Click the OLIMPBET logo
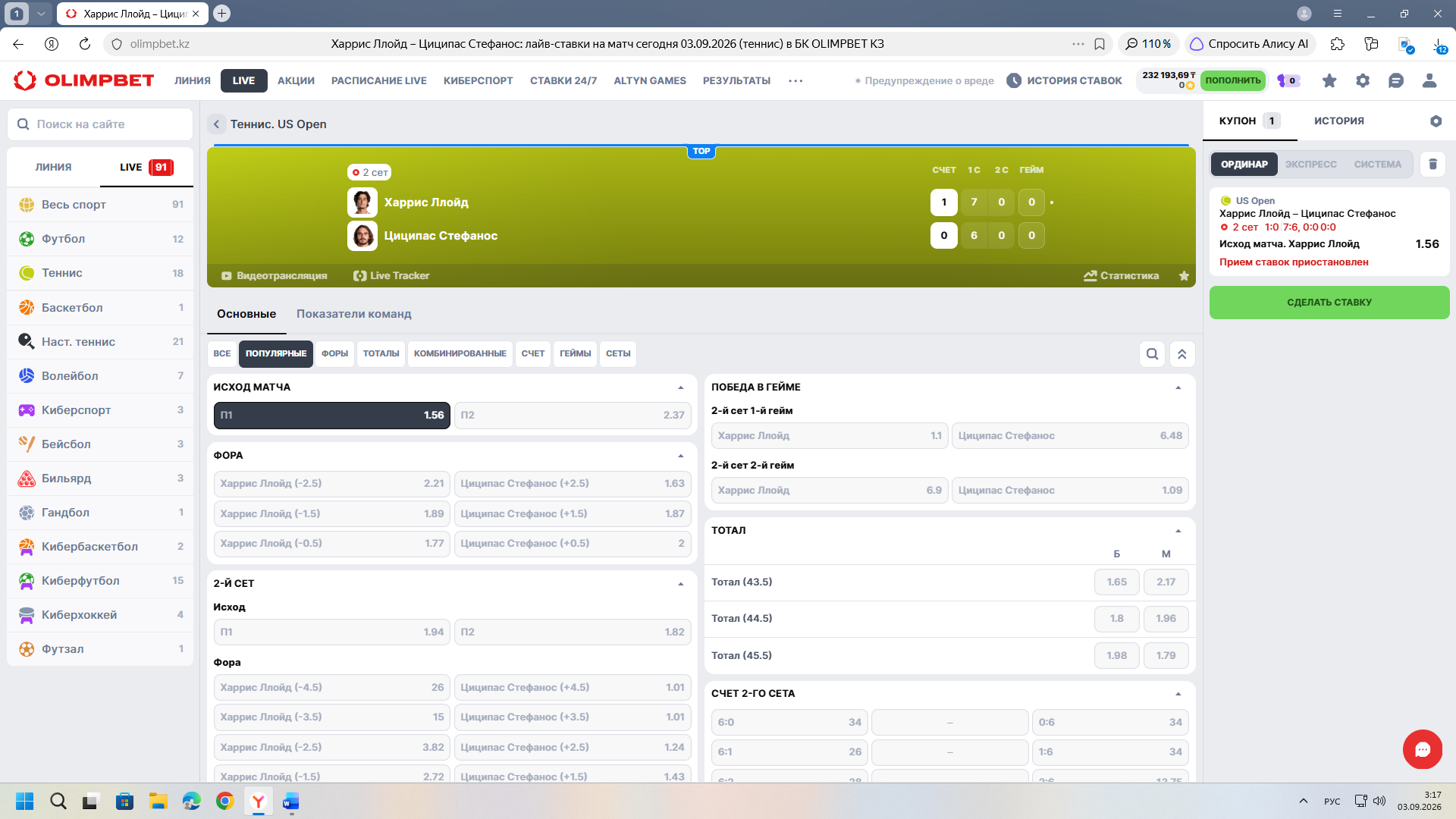Screen dimensions: 1456x819 click(x=84, y=80)
